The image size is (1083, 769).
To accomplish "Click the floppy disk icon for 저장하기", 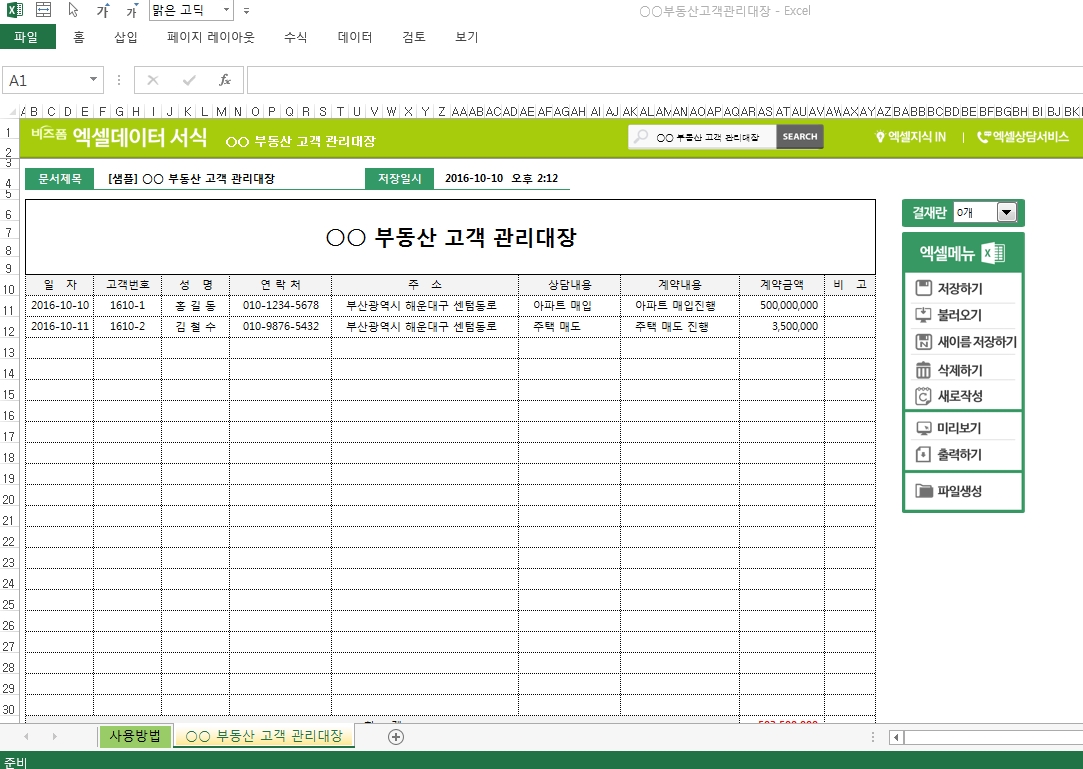I will [923, 288].
